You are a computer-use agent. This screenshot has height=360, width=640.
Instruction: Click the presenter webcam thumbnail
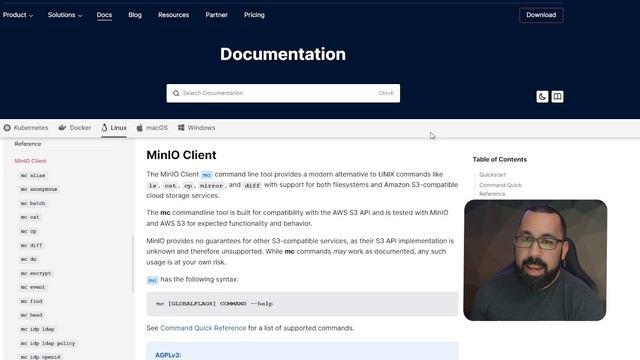coord(535,260)
